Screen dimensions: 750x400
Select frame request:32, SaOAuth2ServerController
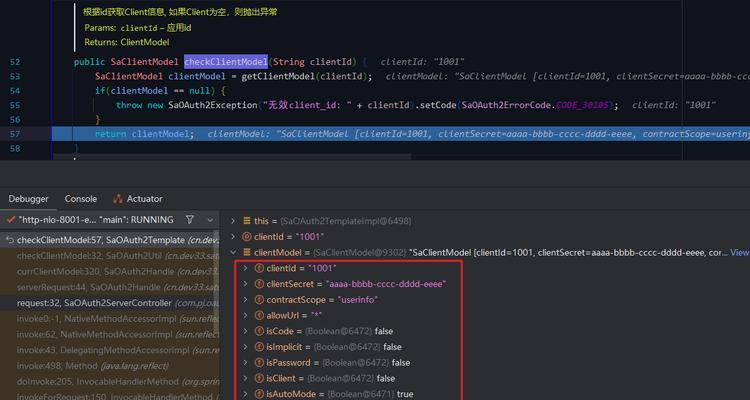coord(110,303)
